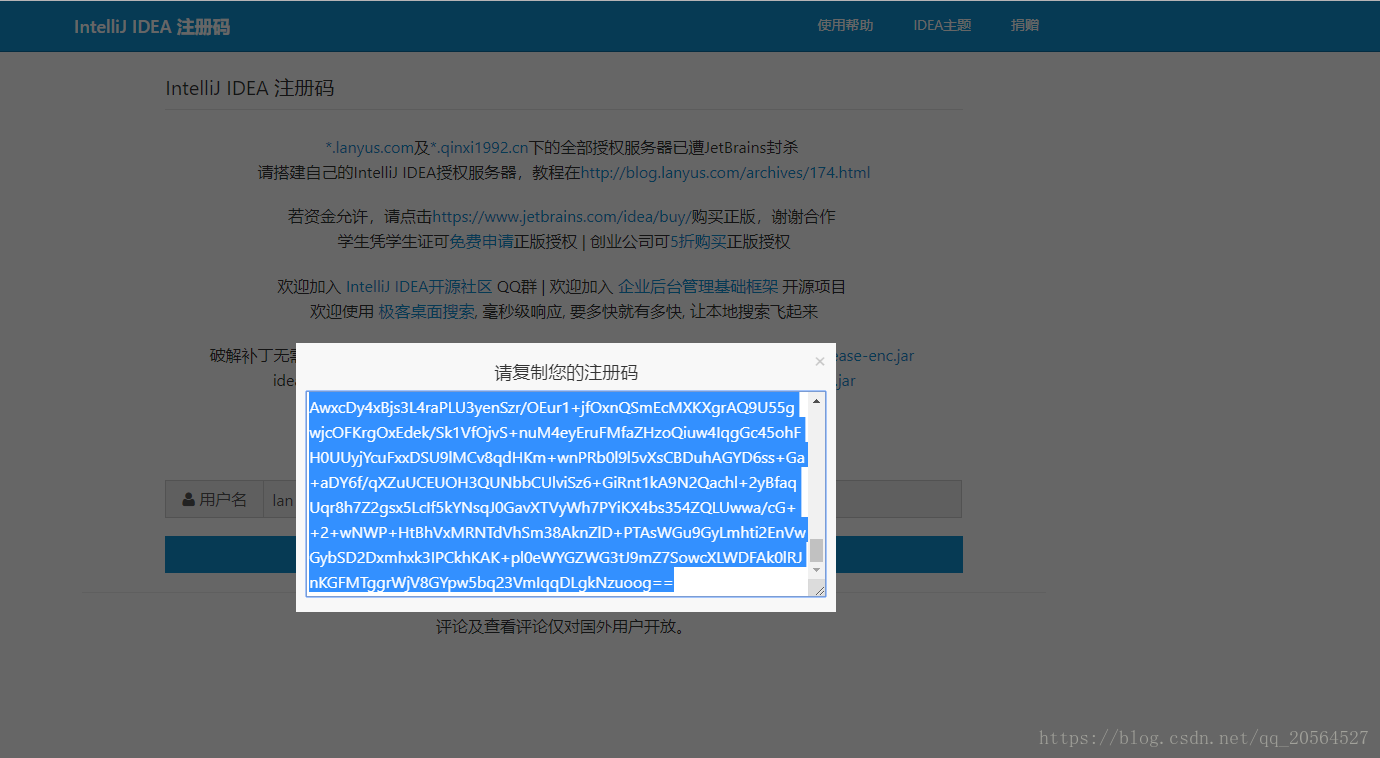
Task: Click the dialog title 请复制您的注册码
Action: tap(566, 373)
